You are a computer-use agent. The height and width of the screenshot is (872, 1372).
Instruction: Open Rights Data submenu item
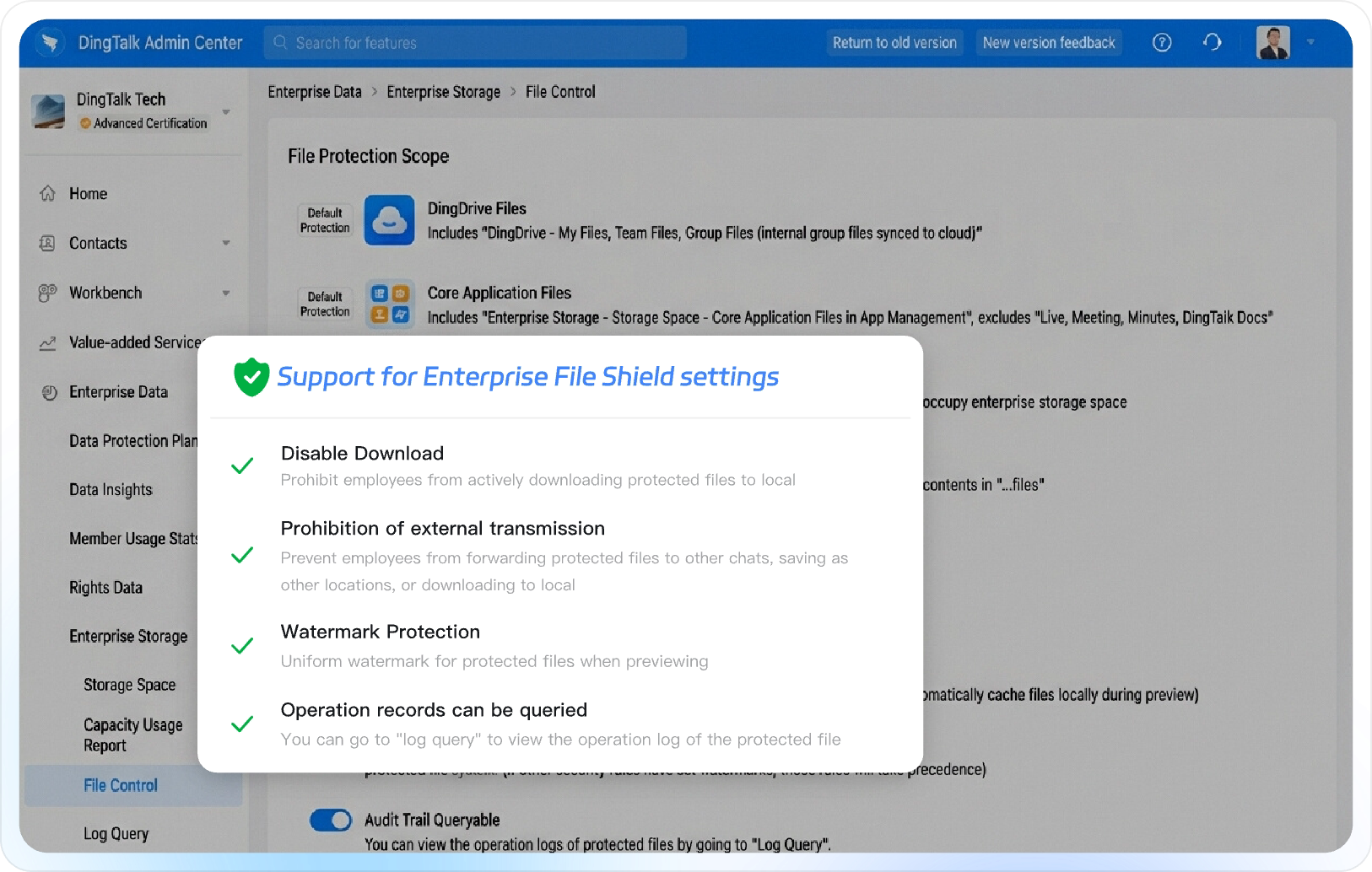tap(105, 588)
